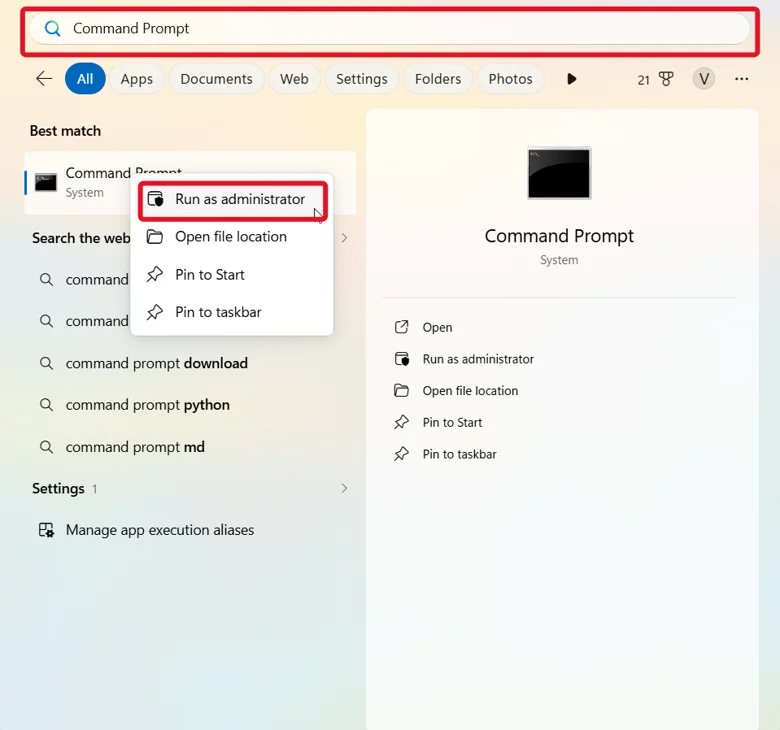Expand the Search the web section chevron
The height and width of the screenshot is (730, 780).
tap(344, 238)
